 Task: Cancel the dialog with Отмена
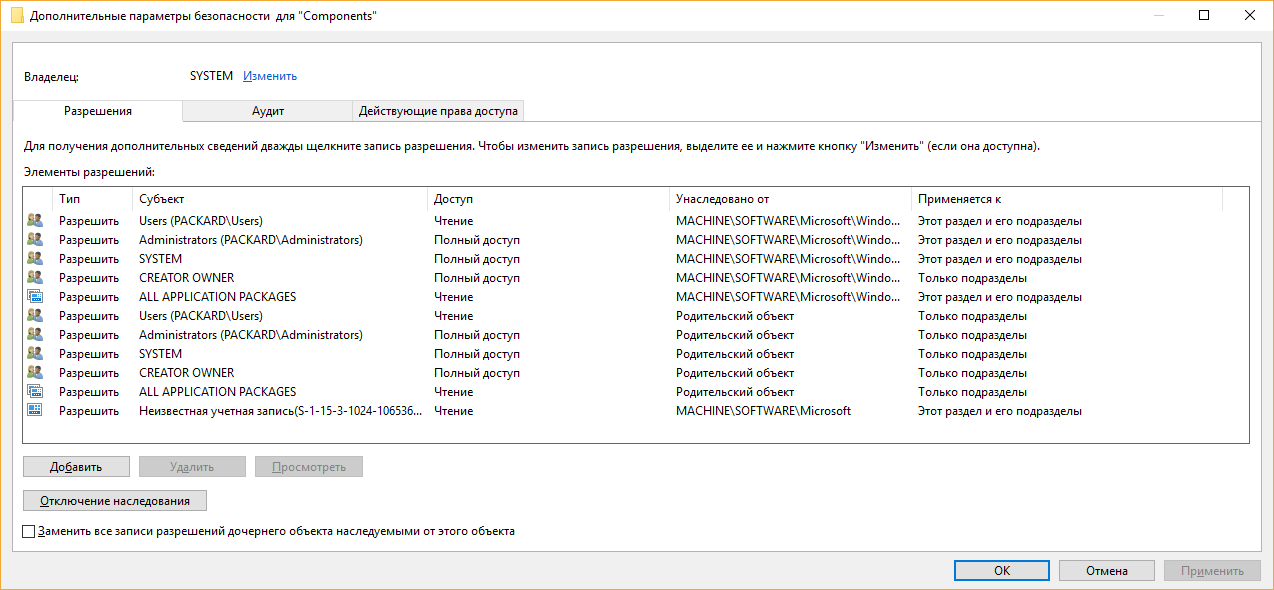point(1107,571)
